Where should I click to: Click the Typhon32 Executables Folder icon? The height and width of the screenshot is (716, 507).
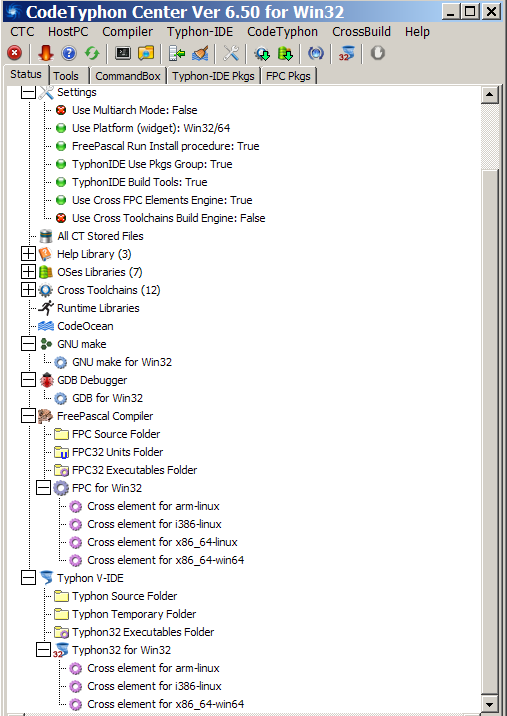pos(61,632)
